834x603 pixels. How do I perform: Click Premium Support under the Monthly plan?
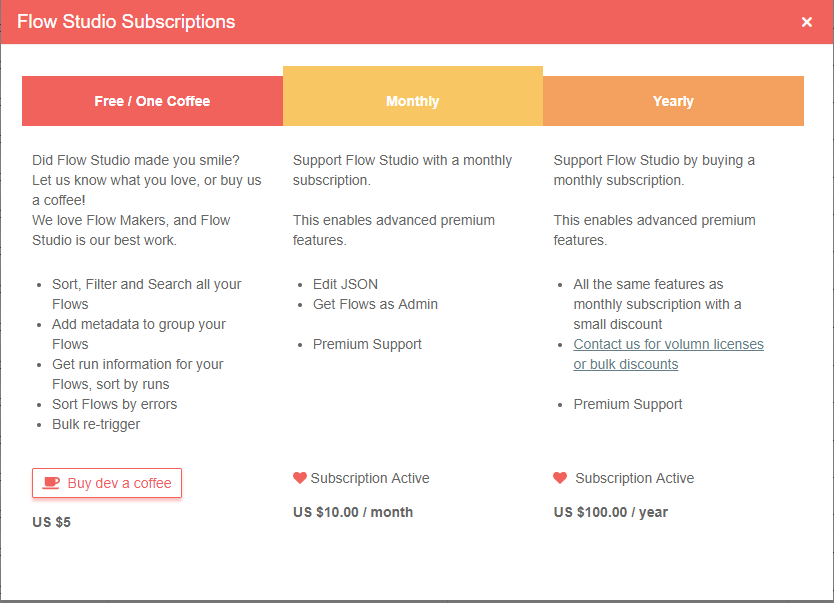367,344
